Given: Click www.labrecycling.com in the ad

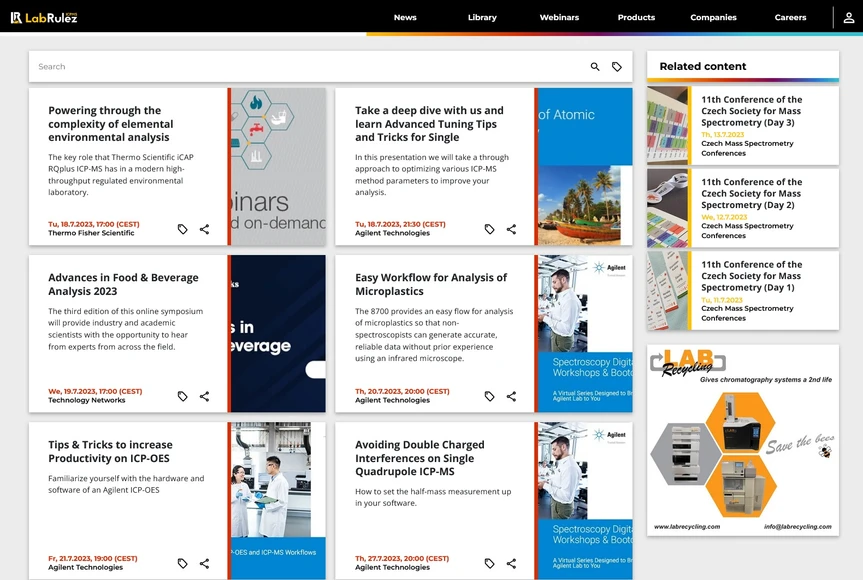Looking at the screenshot, I should click(687, 527).
